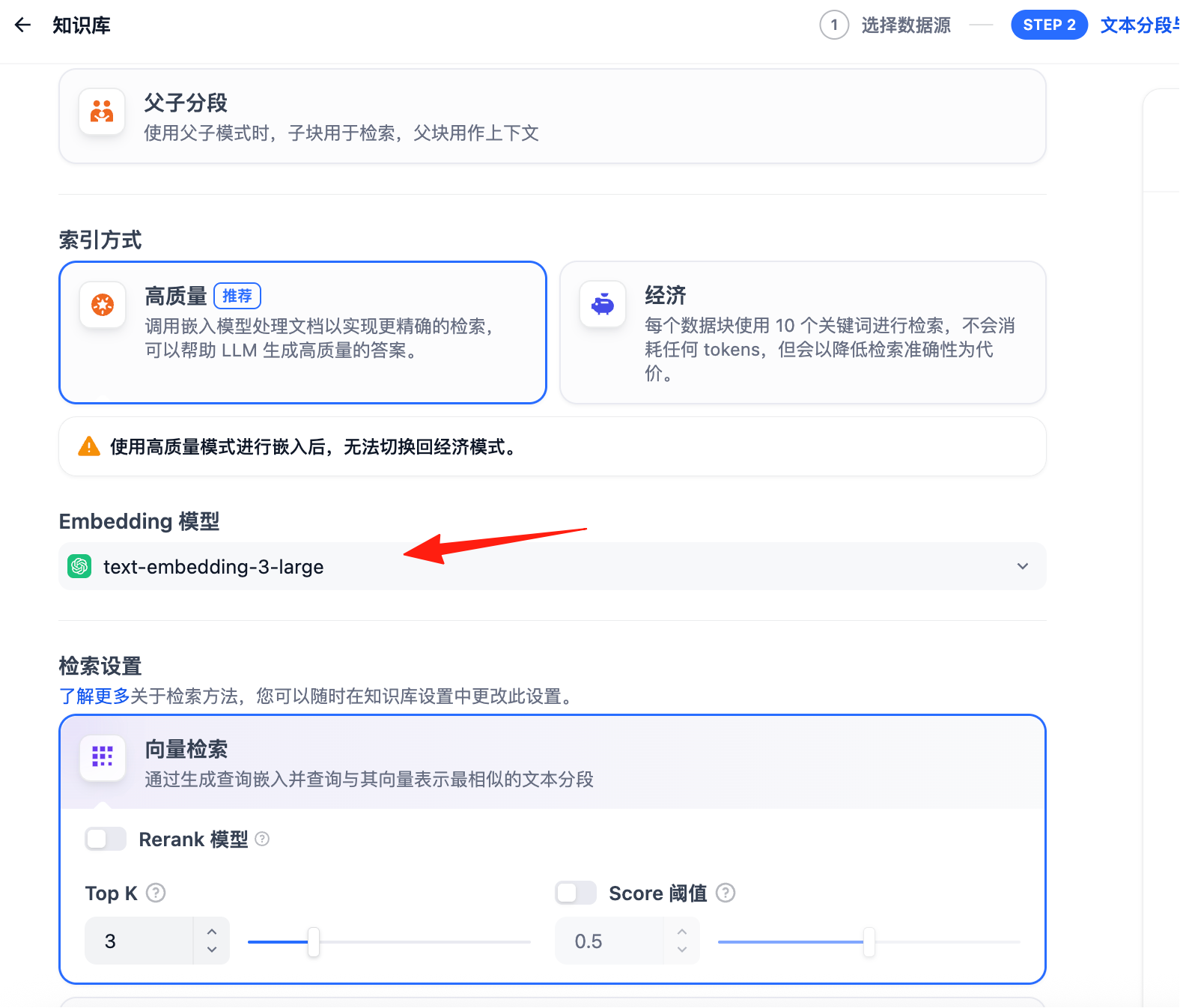Click the Top K value field showing 3
Viewport: 1180px width, 1008px height.
139,941
